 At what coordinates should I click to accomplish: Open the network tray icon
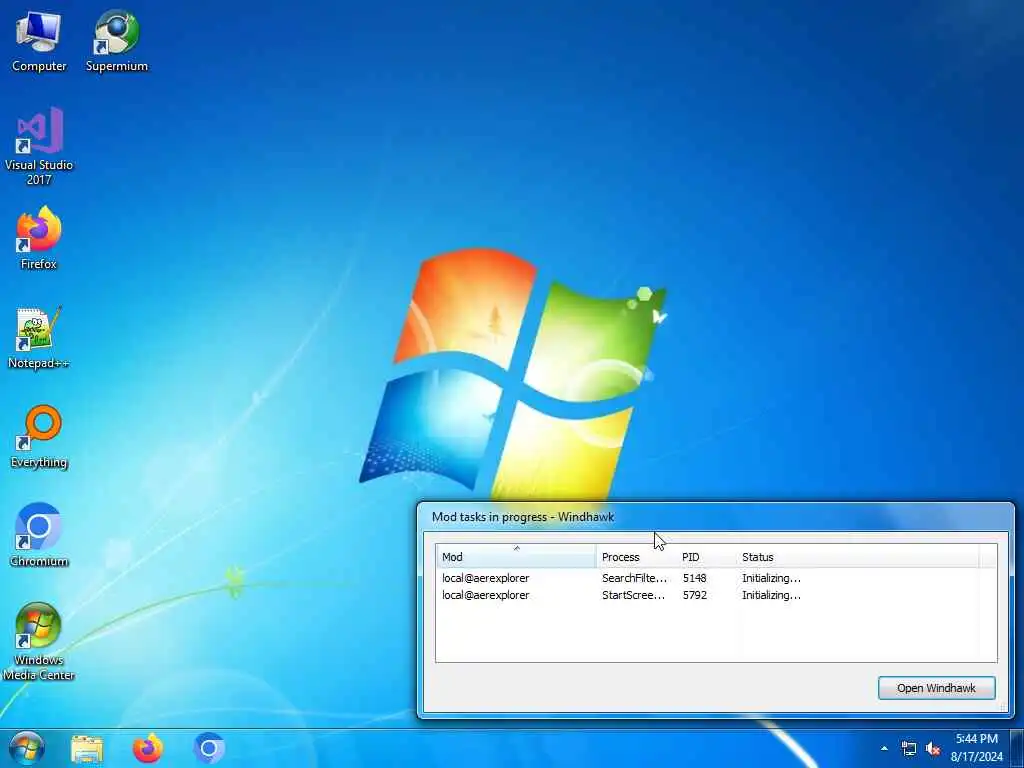point(908,748)
